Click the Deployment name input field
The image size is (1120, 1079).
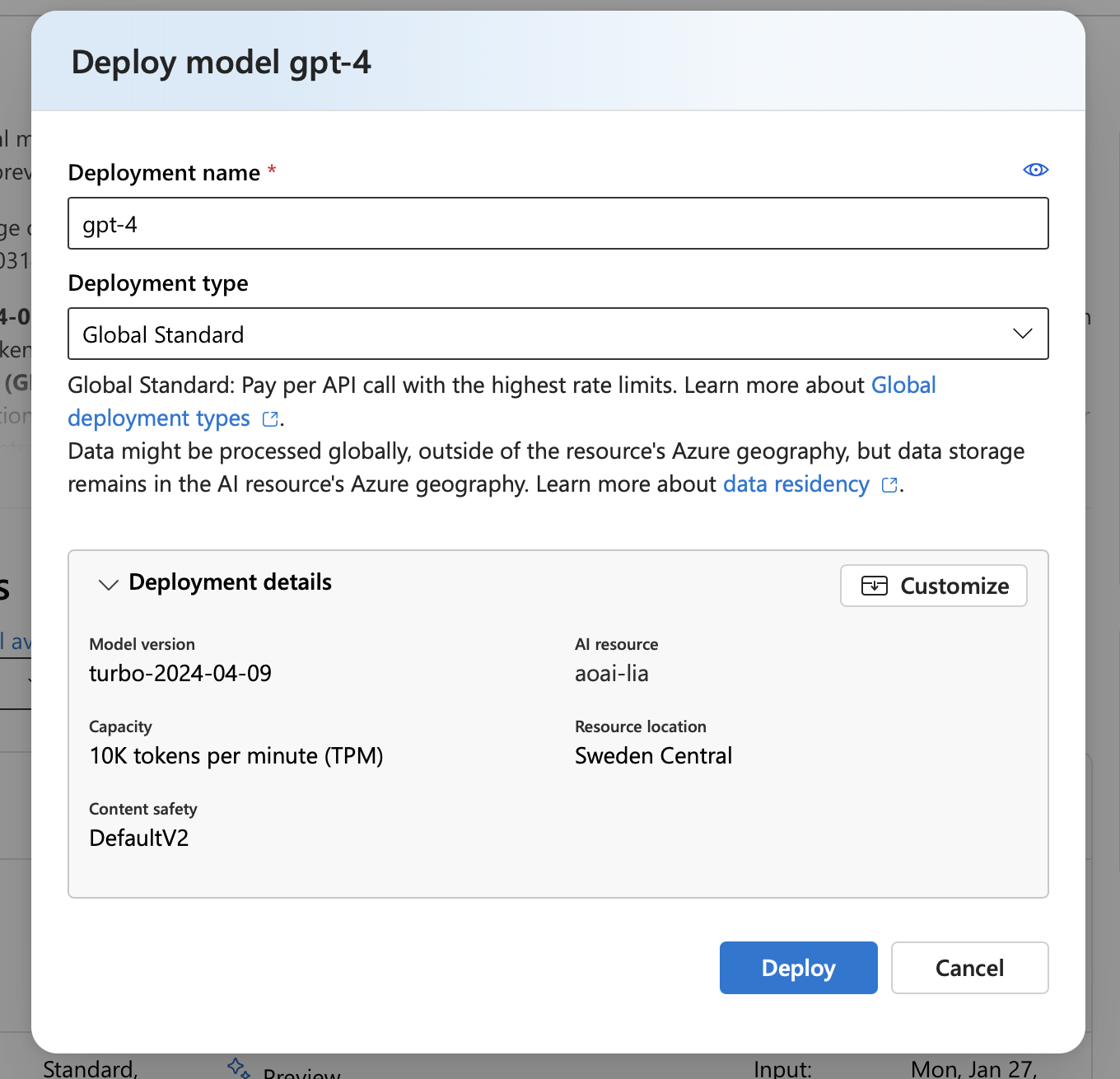pyautogui.click(x=558, y=223)
